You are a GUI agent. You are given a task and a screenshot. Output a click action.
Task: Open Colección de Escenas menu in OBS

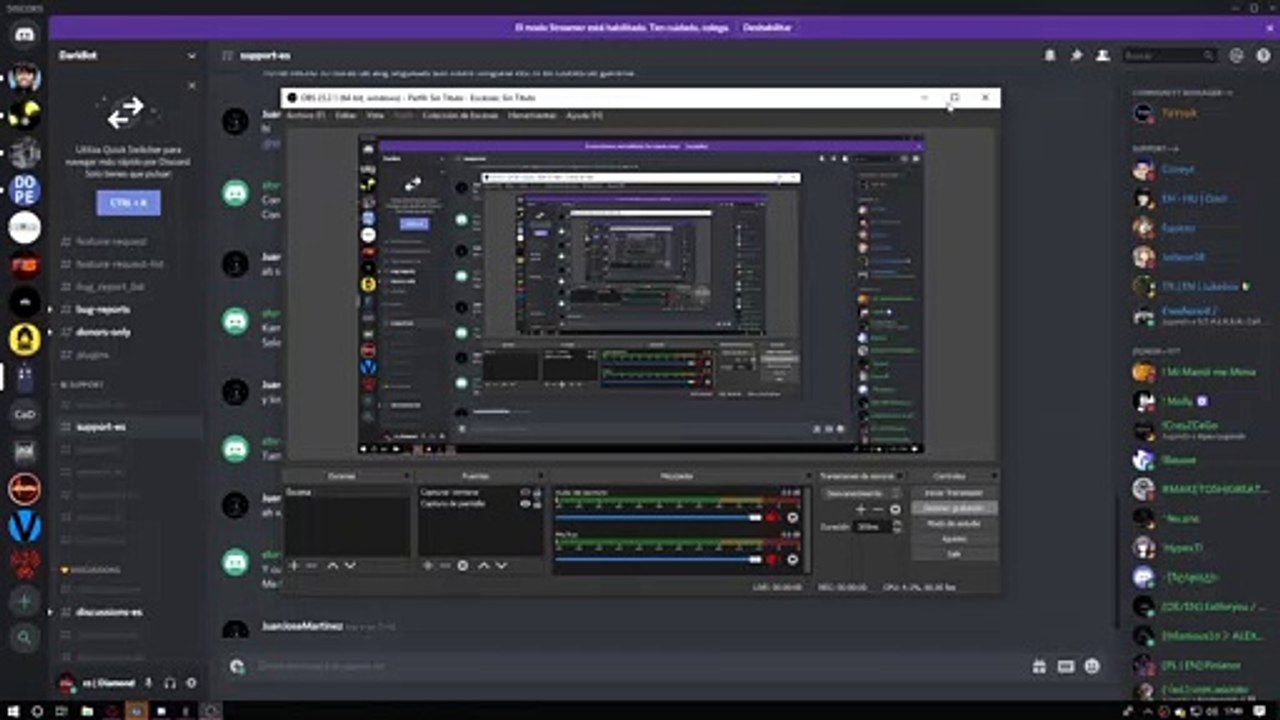click(x=461, y=115)
